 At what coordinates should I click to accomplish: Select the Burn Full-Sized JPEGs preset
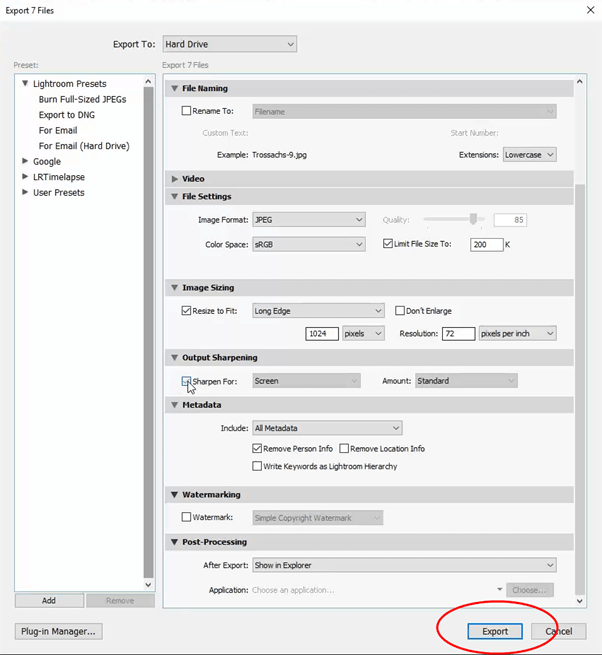[82, 99]
